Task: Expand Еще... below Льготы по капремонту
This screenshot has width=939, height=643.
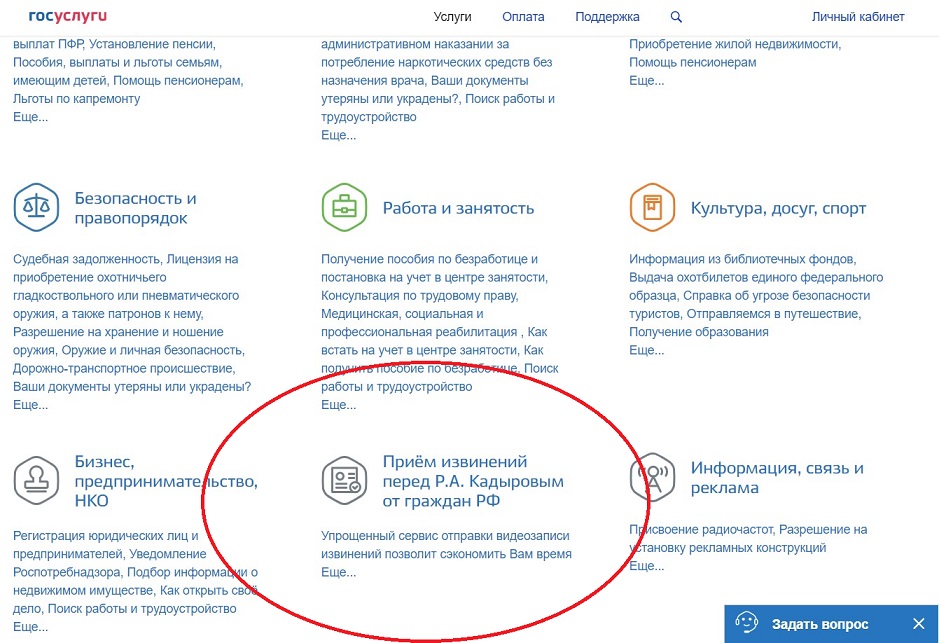Action: (31, 117)
